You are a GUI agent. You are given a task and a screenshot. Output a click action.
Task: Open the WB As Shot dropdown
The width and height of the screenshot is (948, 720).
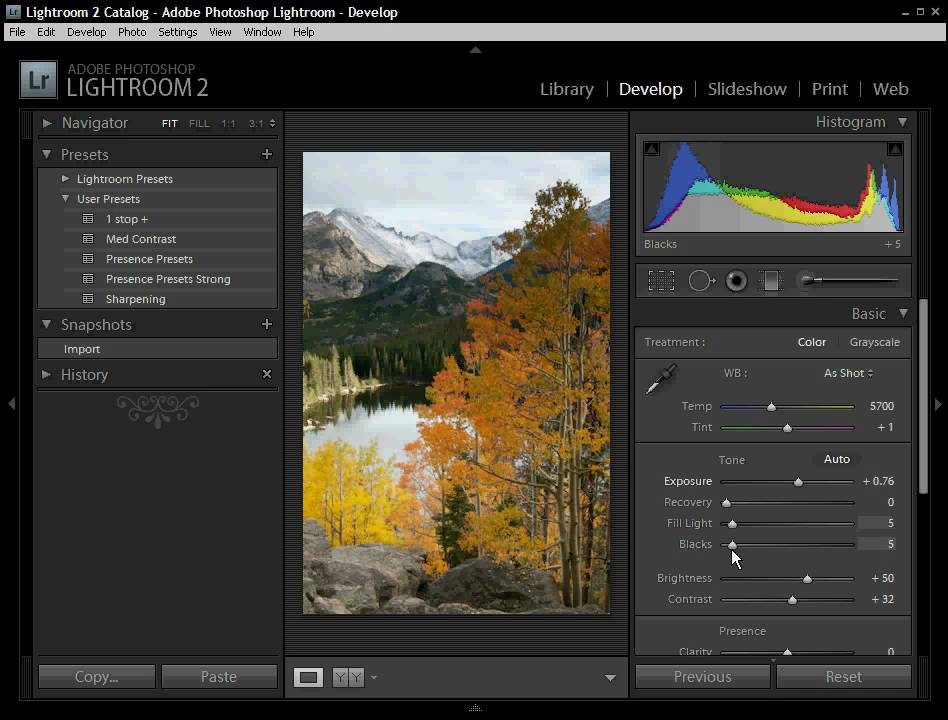click(x=848, y=373)
